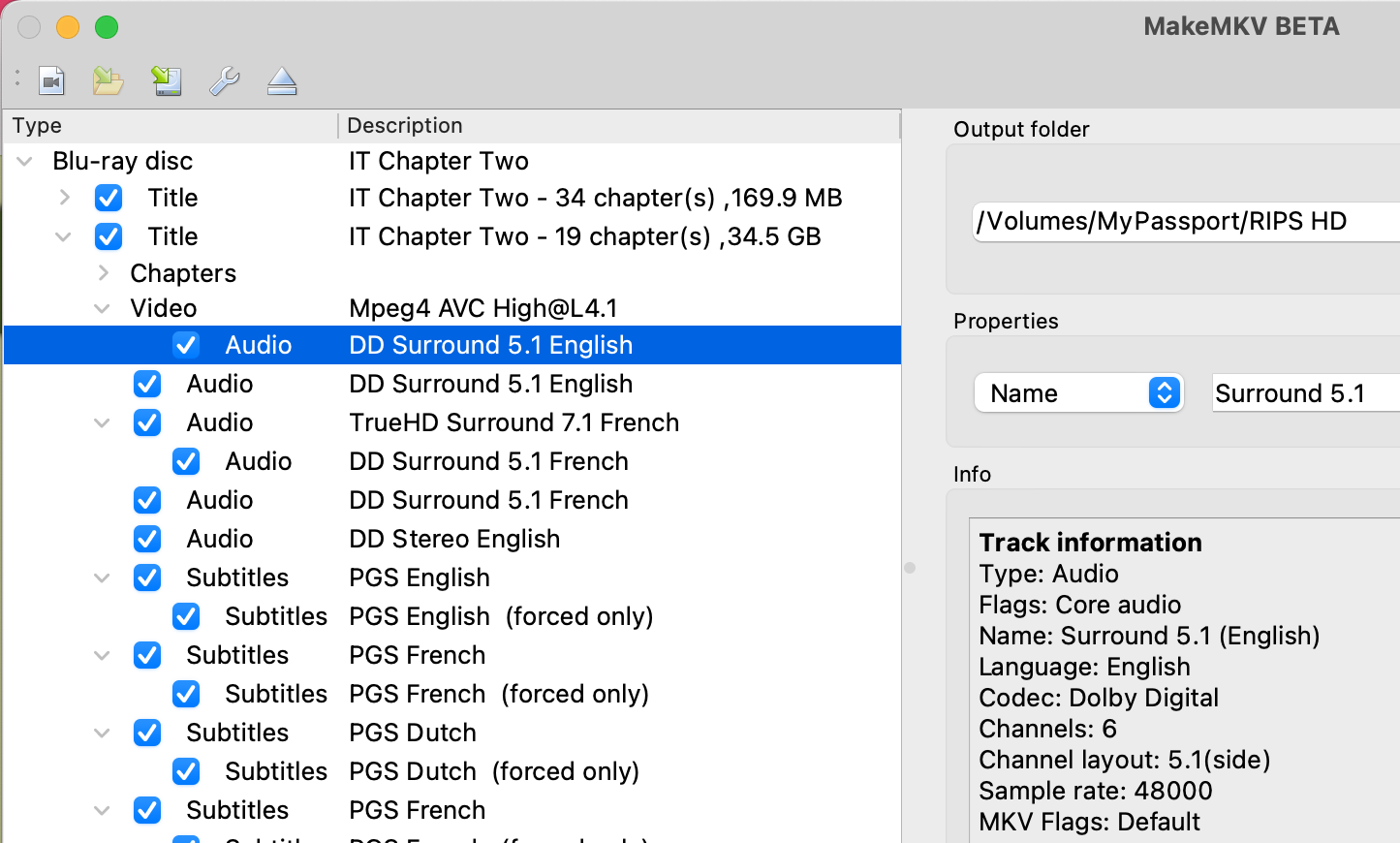Uncheck the 19 chapter(s) Title checkbox
The height and width of the screenshot is (843, 1400).
[109, 236]
